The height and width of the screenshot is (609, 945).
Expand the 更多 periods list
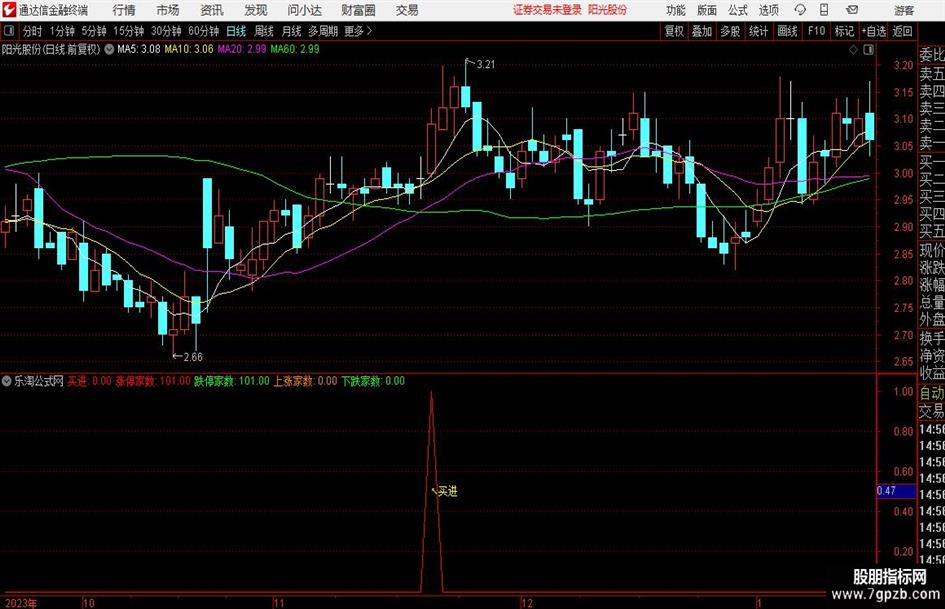point(358,31)
